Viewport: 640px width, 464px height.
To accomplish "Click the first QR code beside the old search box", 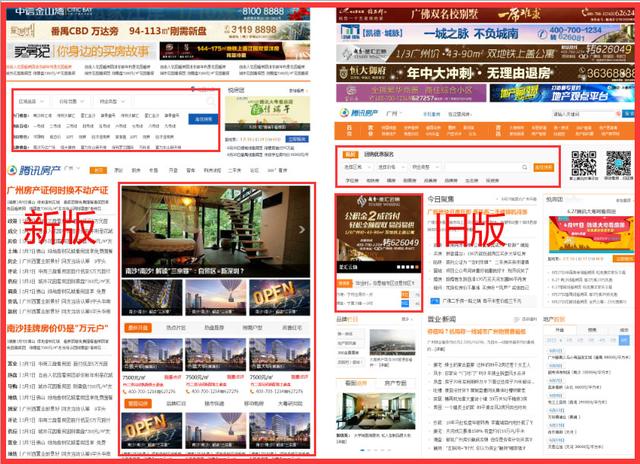I will [x=583, y=163].
